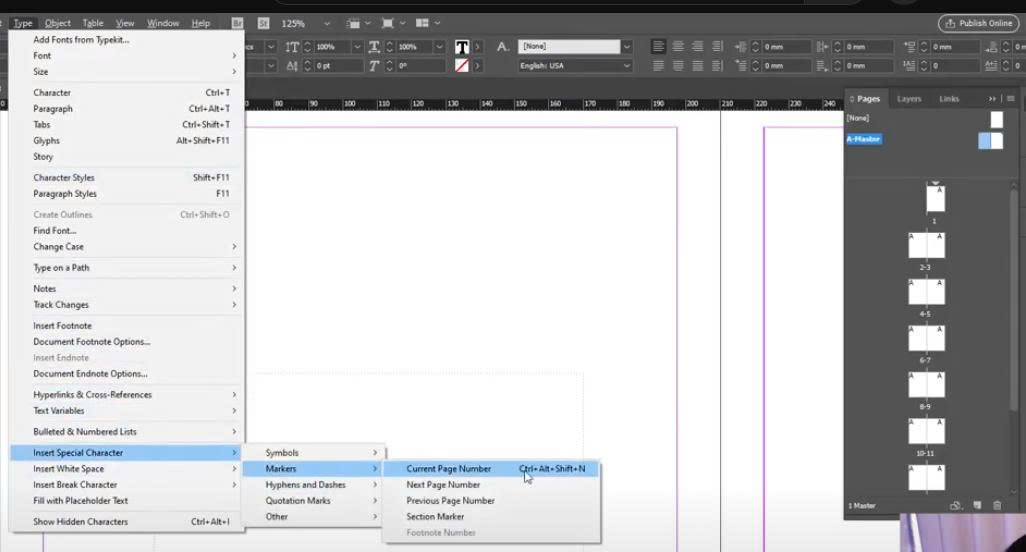Click the Skew italic T icon
Viewport: 1026px width, 552px height.
(x=374, y=65)
